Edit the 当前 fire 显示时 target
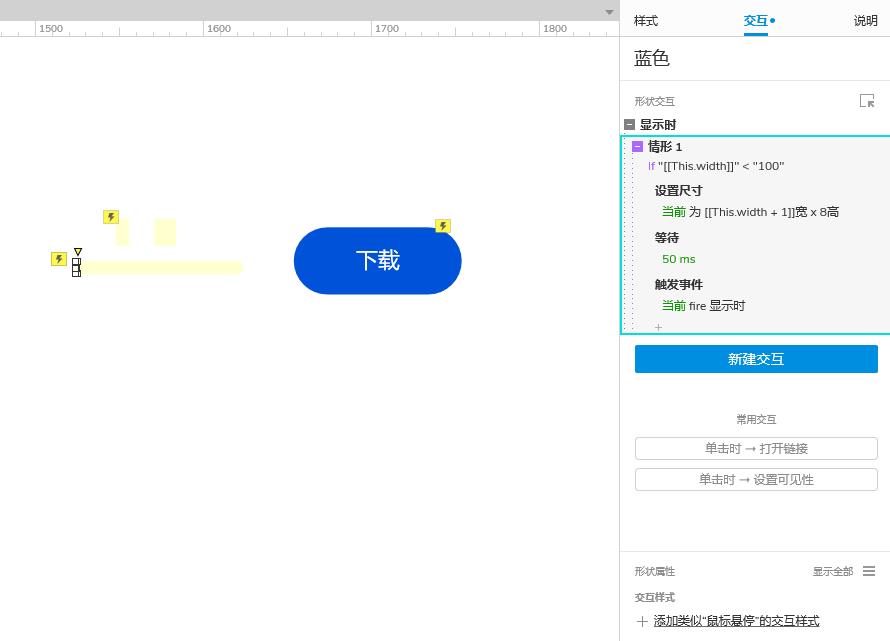This screenshot has width=890, height=641. click(x=703, y=305)
